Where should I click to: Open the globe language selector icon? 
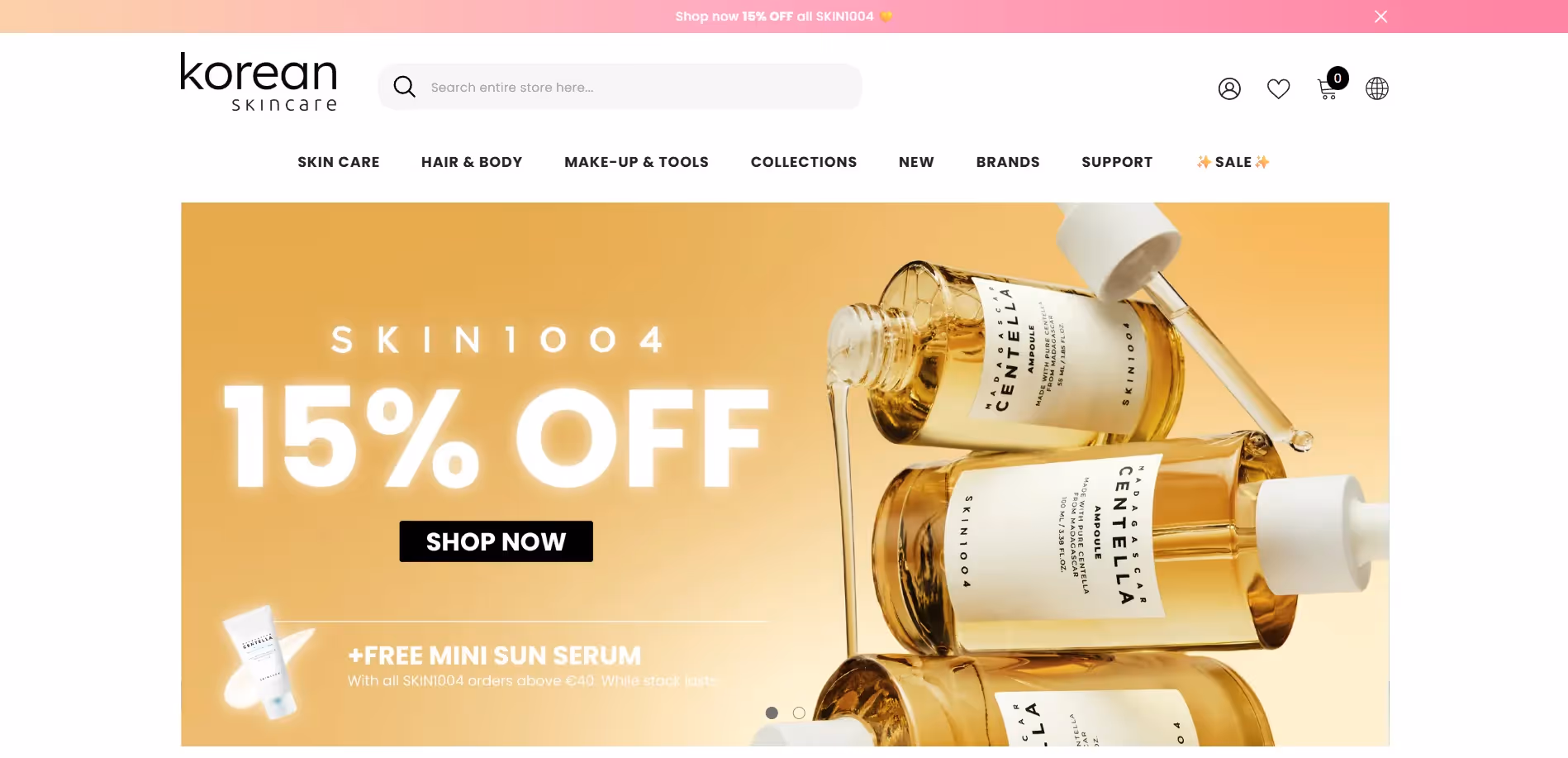pyautogui.click(x=1377, y=88)
